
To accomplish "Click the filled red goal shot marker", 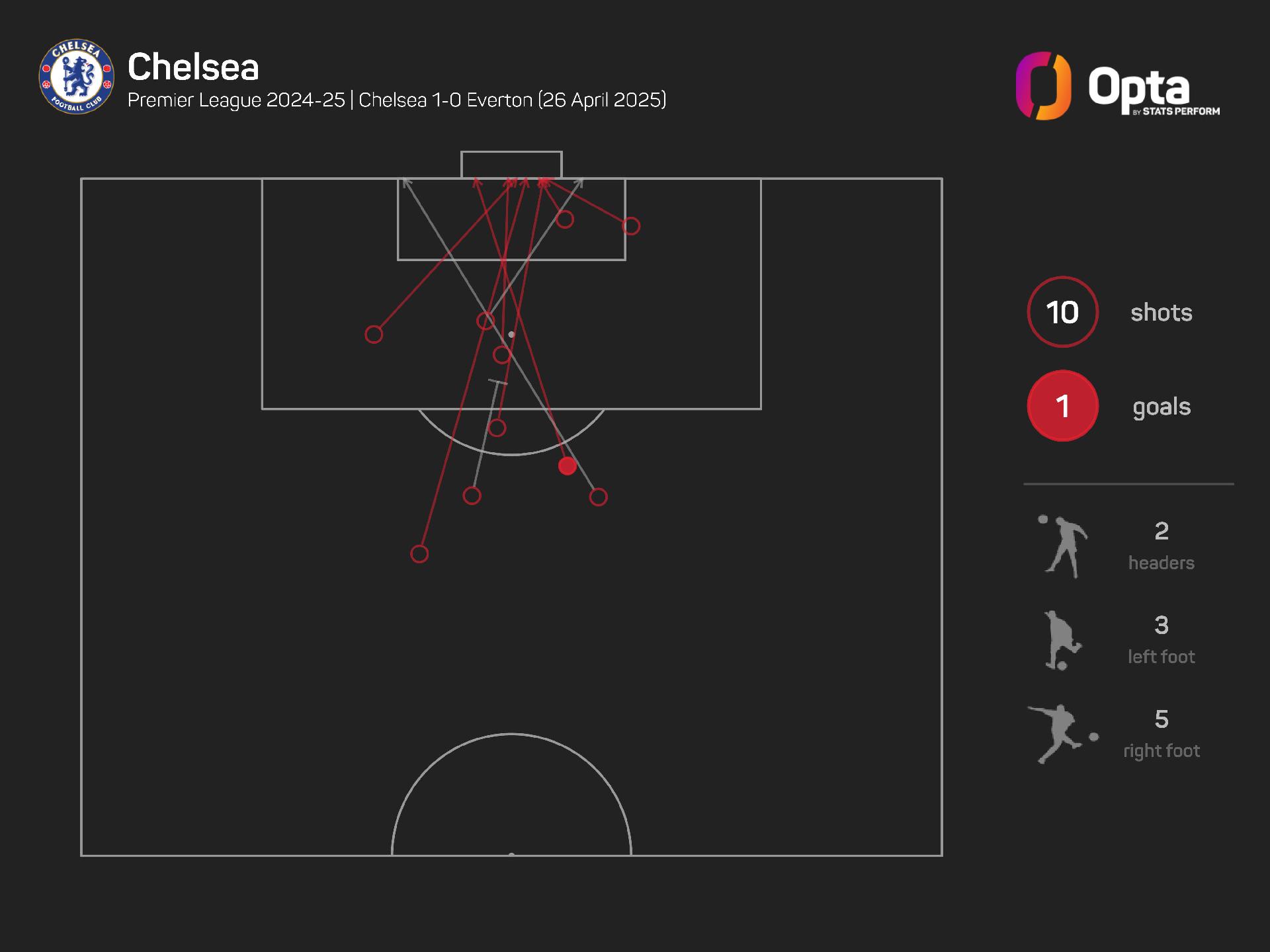I will [x=567, y=466].
